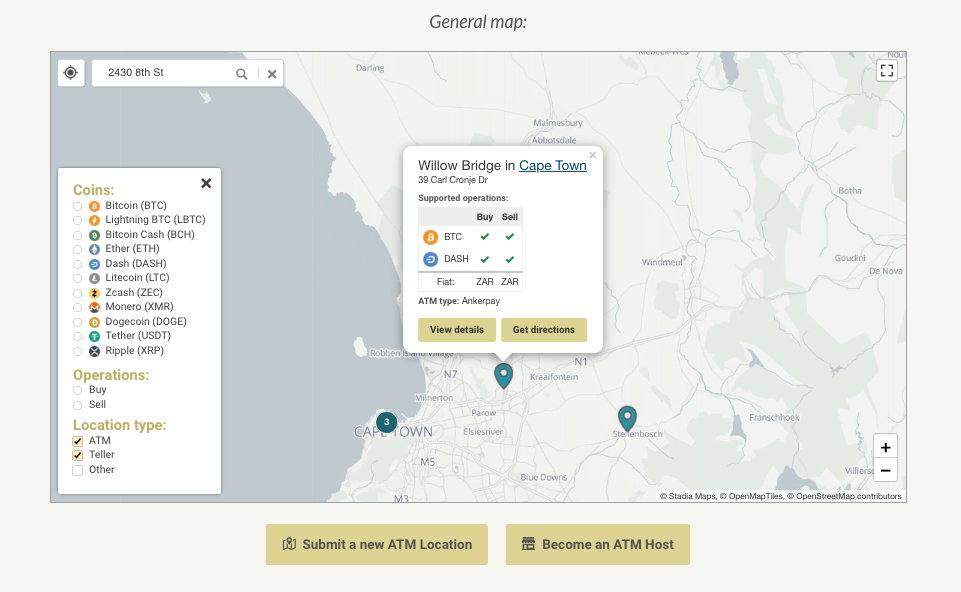
Task: Uncheck the ATM location type checkbox
Action: click(77, 441)
